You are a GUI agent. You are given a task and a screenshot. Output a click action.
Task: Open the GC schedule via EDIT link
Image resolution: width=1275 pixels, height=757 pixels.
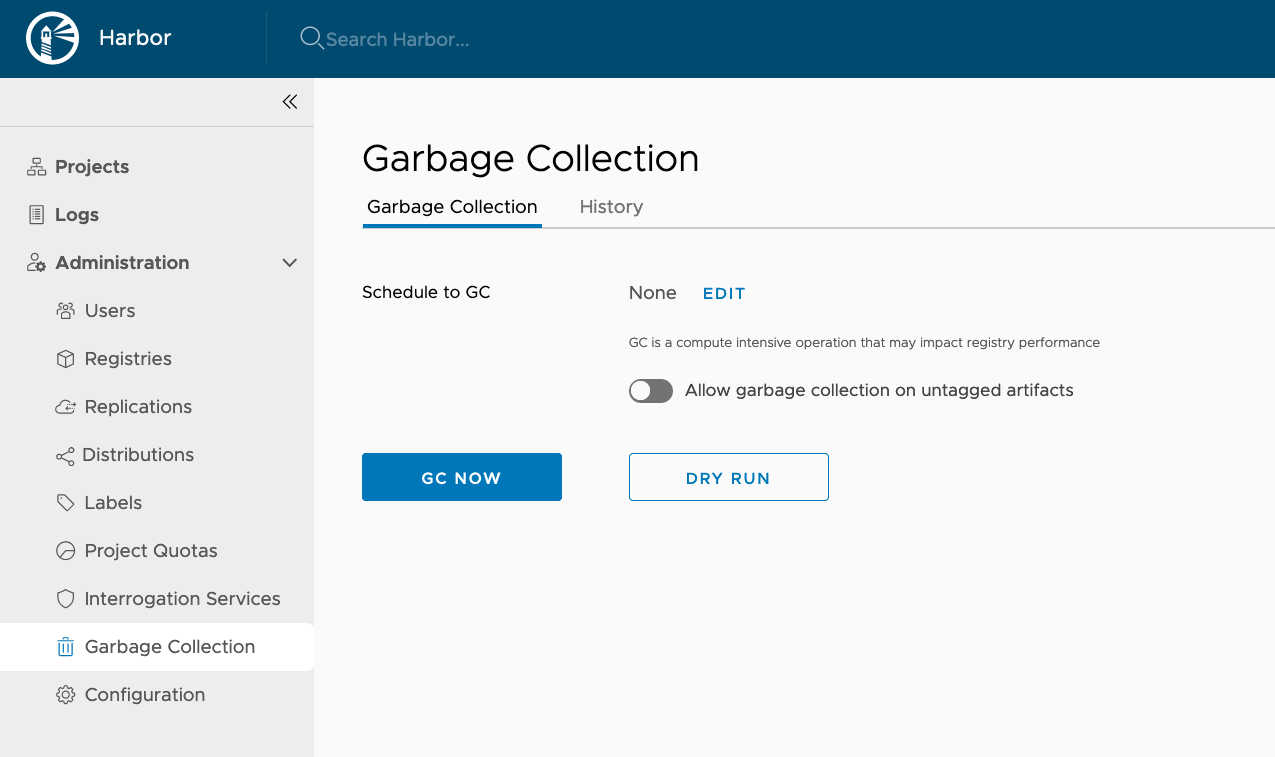[723, 293]
